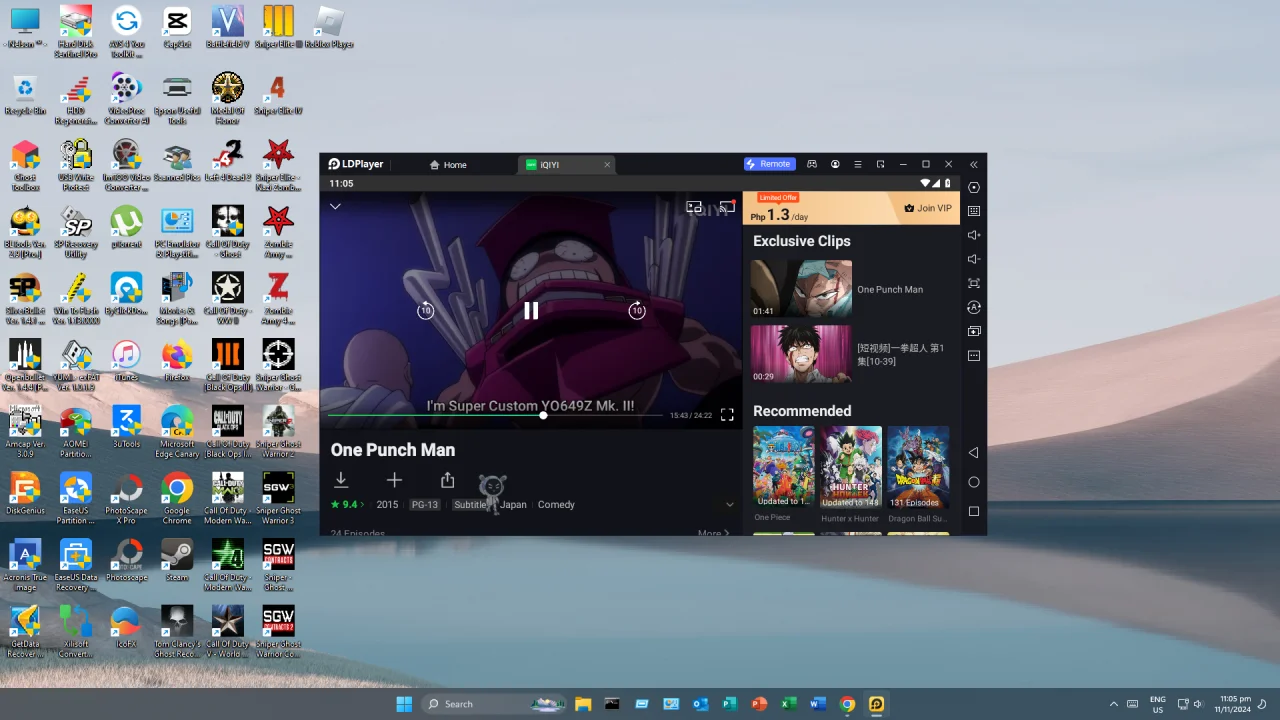Select the Google Chrome desktop shortcut
This screenshot has width=1280, height=720.
(x=177, y=497)
